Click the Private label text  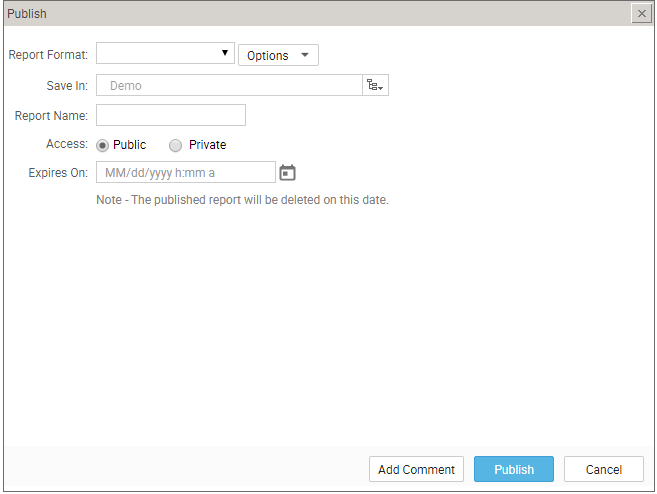tap(207, 145)
